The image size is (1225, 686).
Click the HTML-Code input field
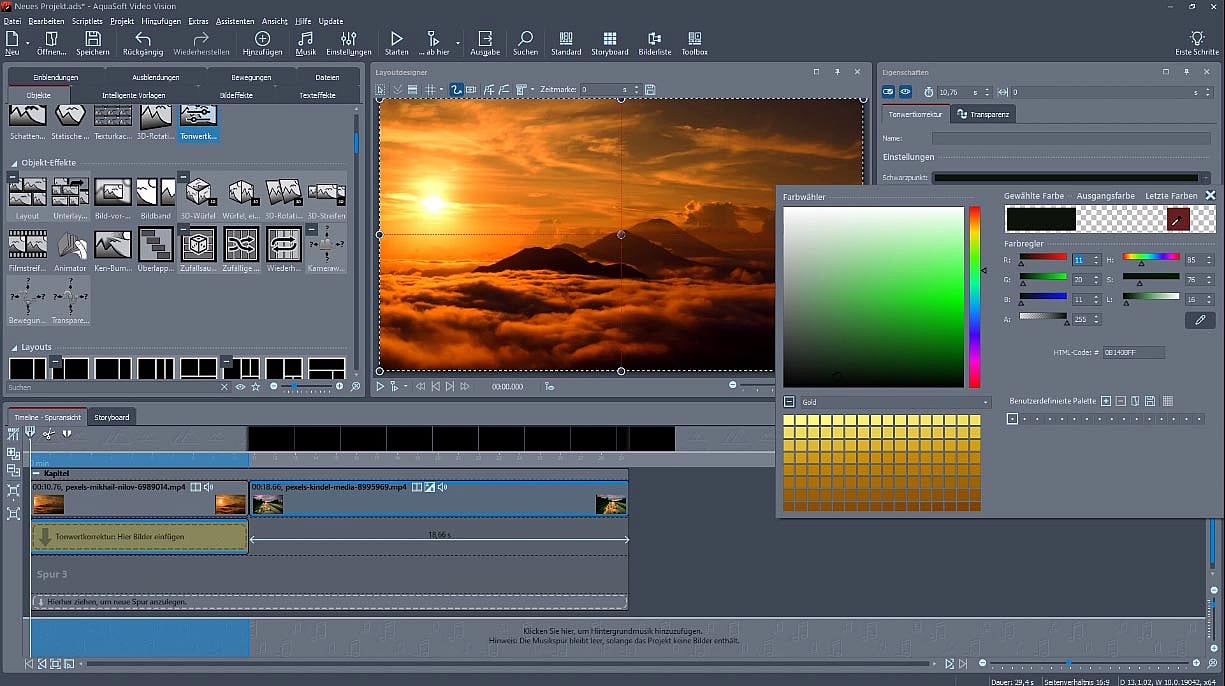pyautogui.click(x=1133, y=353)
